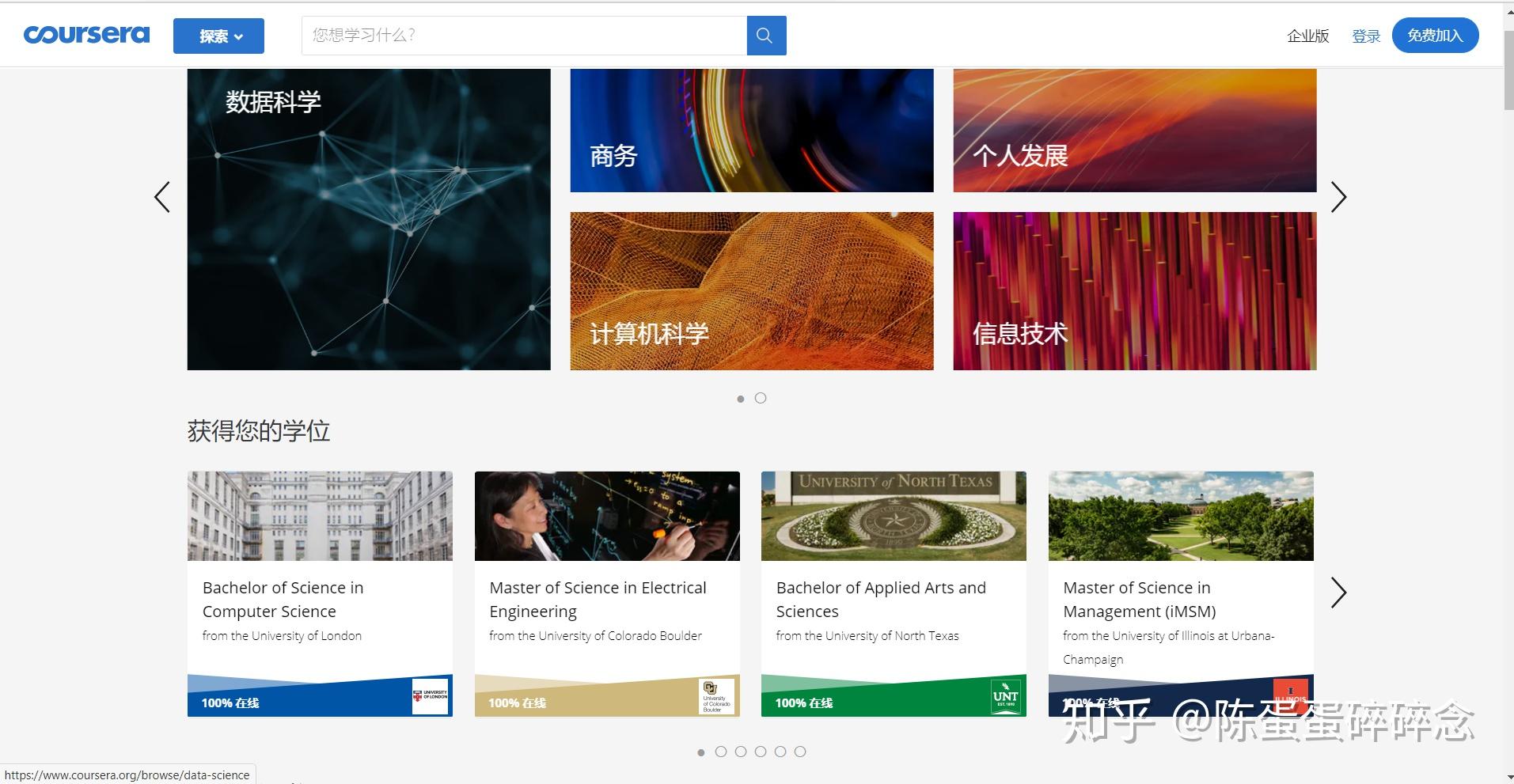
Task: Open the 个人发展 category tile
Action: click(x=1135, y=131)
